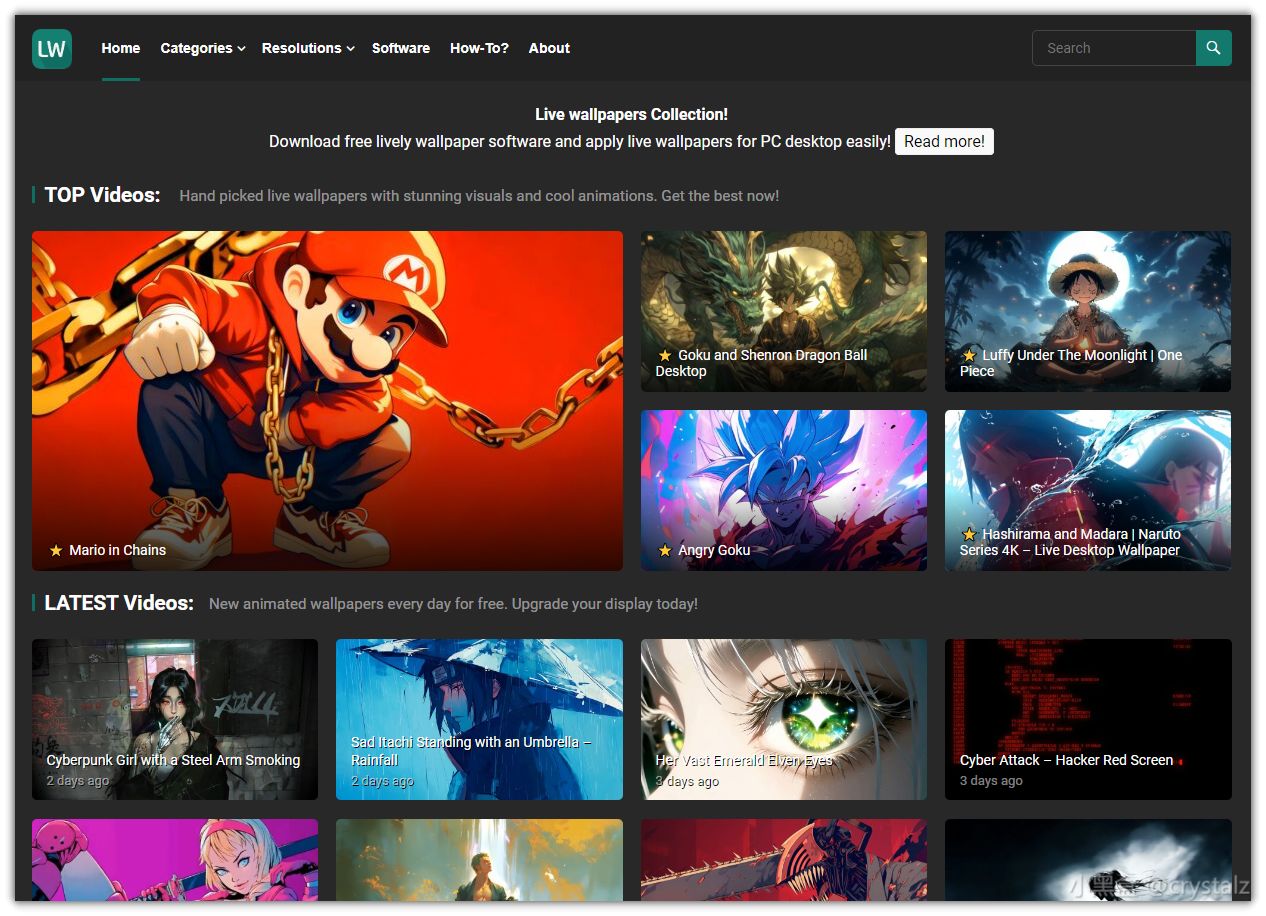Open the Cyber Attack Hacker Red Screen thumbnail

(x=1088, y=719)
